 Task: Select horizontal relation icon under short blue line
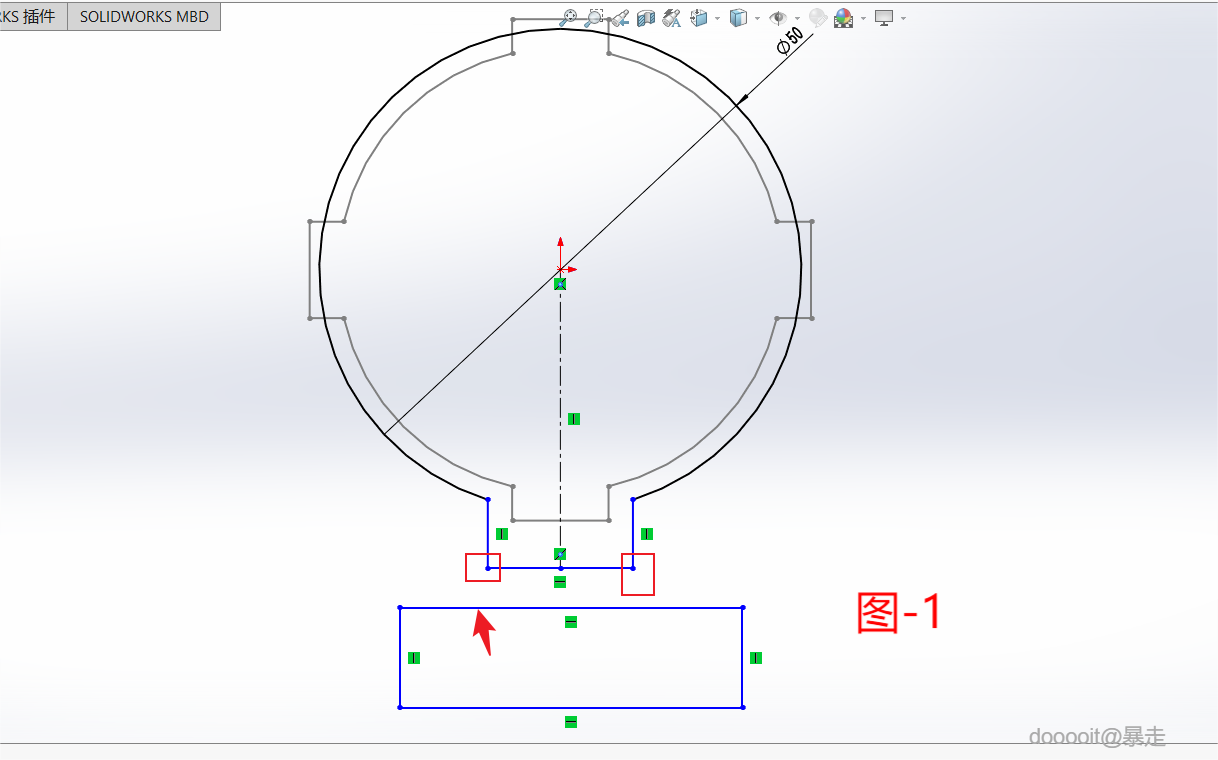(x=560, y=582)
